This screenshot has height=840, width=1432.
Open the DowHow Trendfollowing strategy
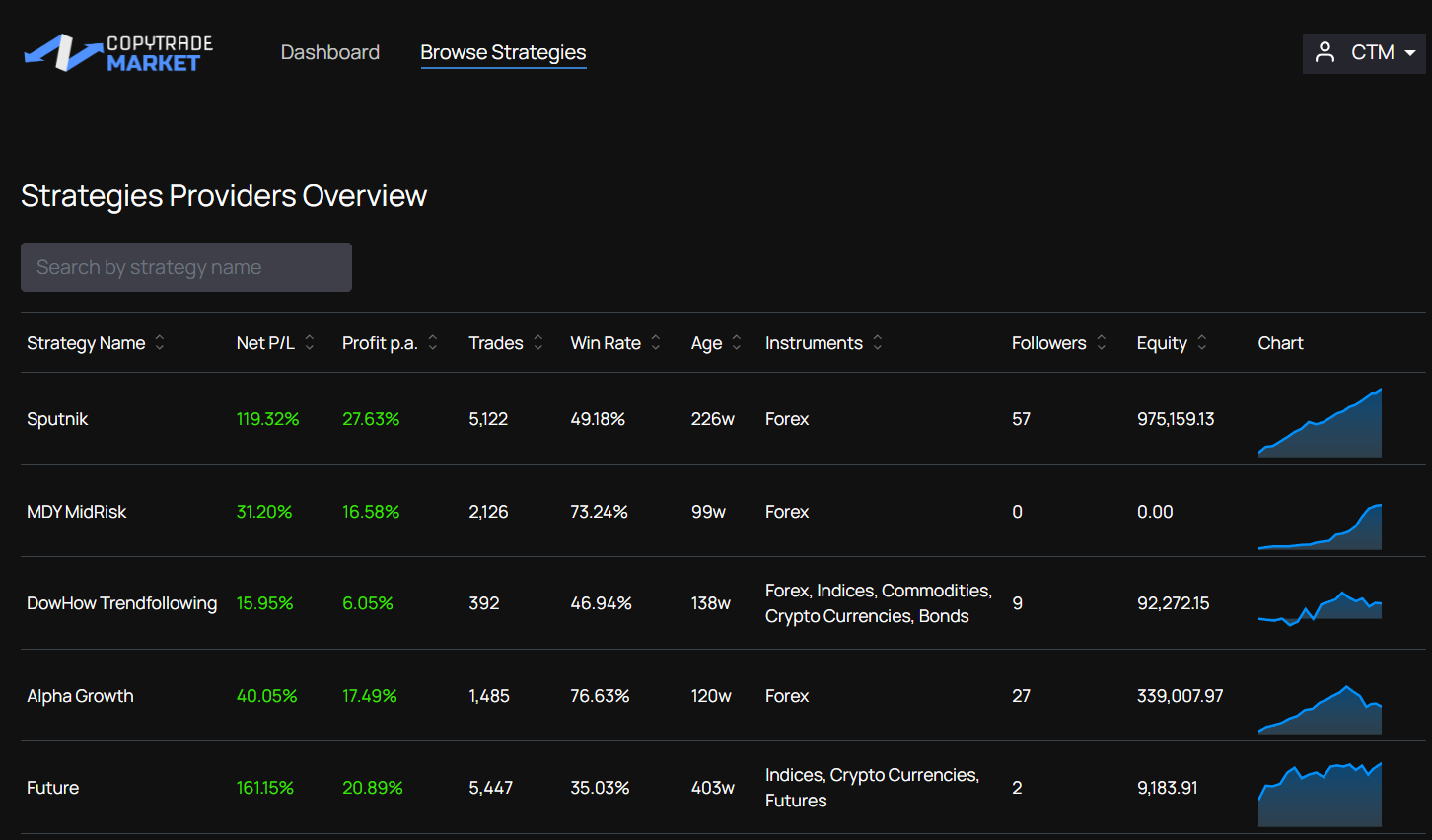tap(121, 603)
